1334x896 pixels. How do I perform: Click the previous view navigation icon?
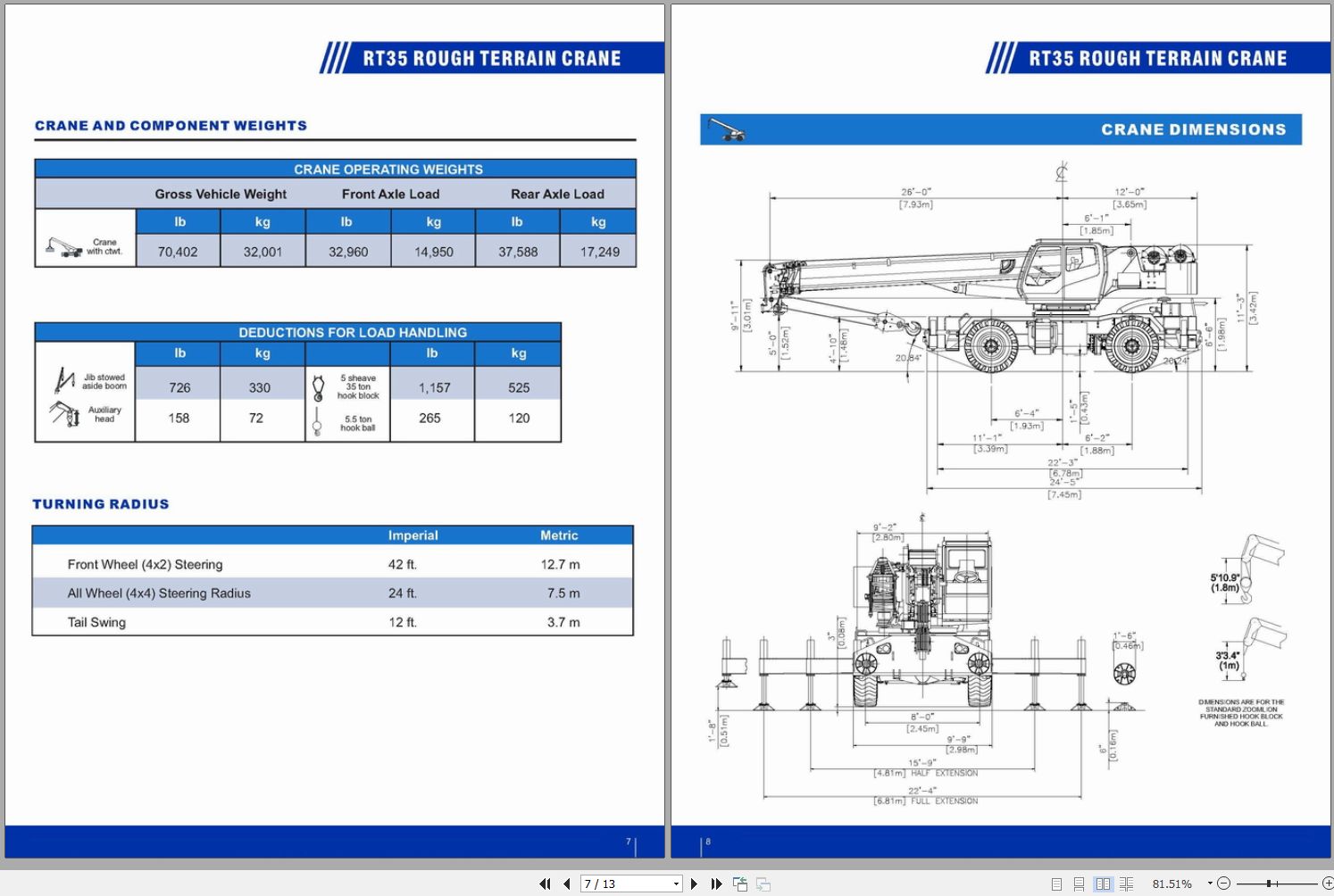739,884
